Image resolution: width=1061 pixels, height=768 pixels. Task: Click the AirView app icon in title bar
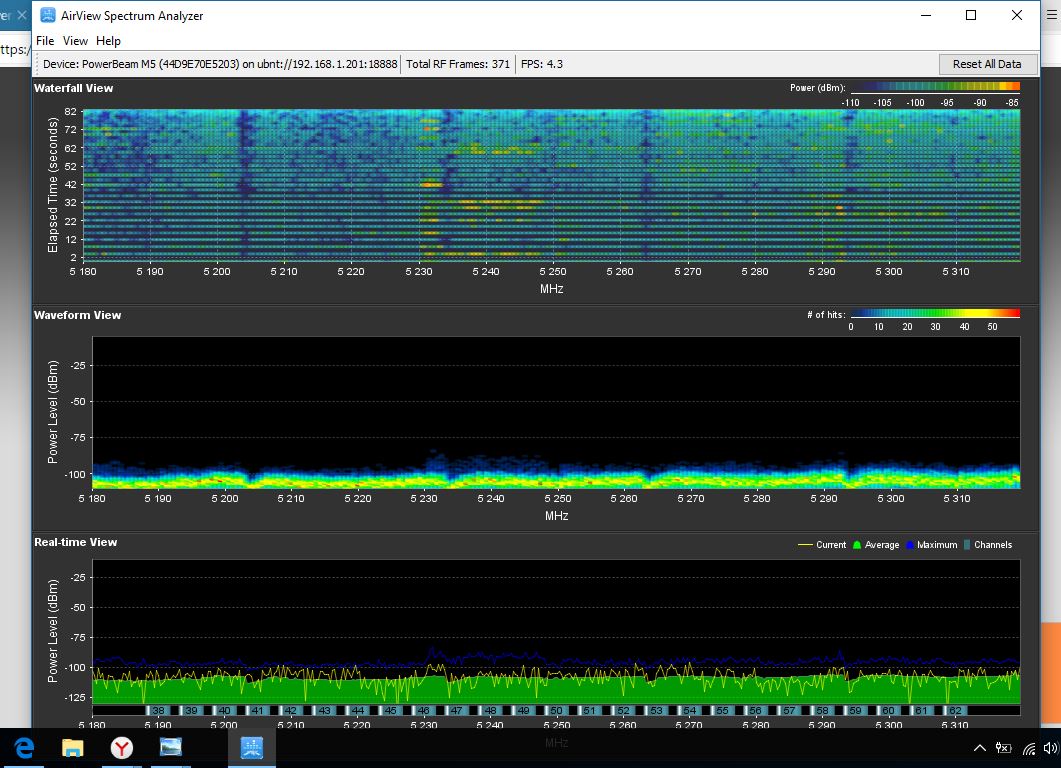pos(47,15)
